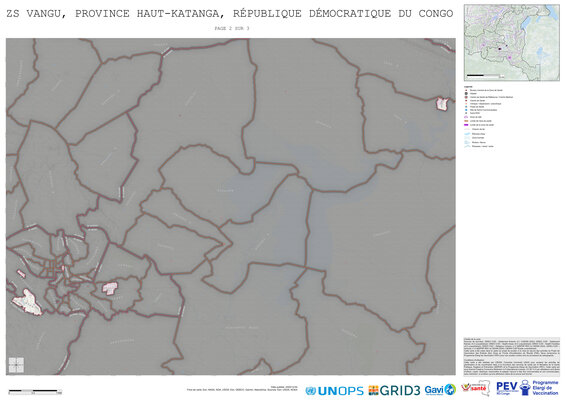Click the grid index icon on the map
566x400 pixels.
pyautogui.click(x=16, y=365)
